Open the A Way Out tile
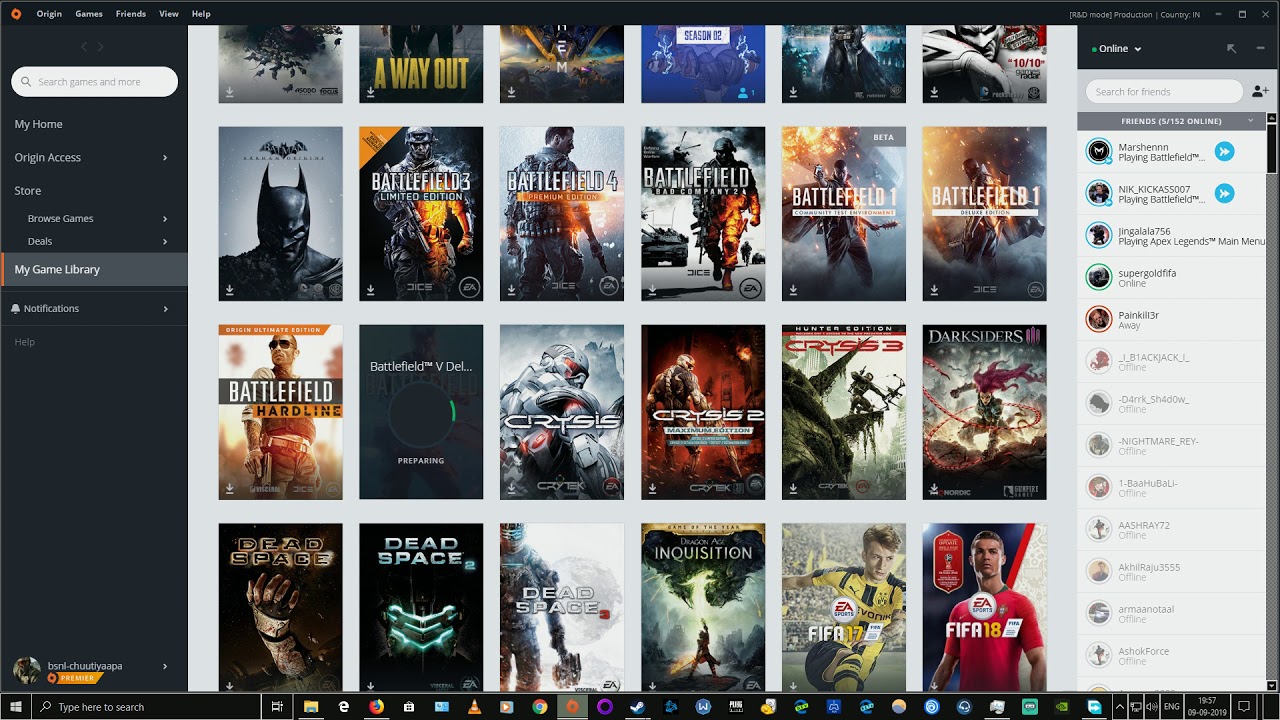The height and width of the screenshot is (720, 1280). click(x=421, y=64)
